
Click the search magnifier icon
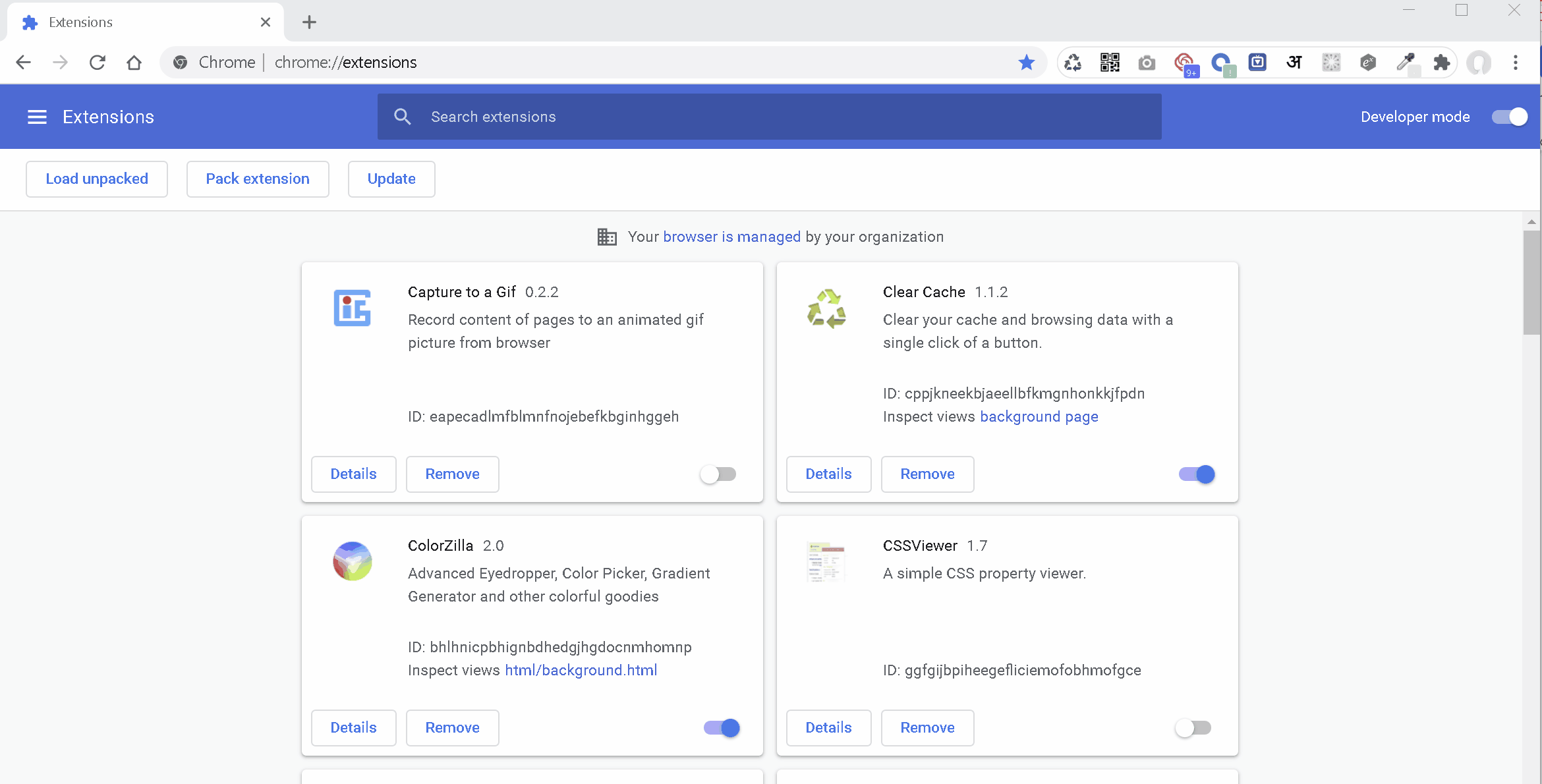[x=403, y=117]
